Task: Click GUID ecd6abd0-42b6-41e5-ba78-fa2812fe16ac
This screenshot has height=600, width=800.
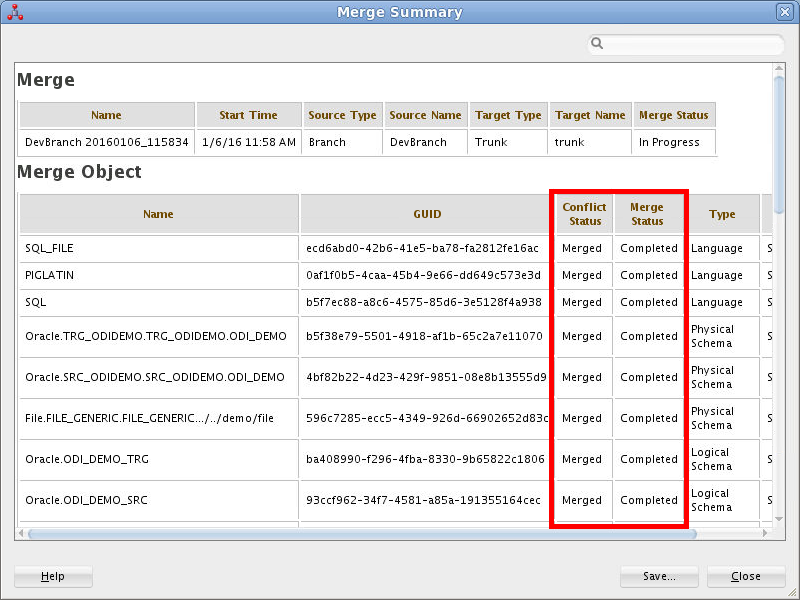Action: [x=427, y=248]
